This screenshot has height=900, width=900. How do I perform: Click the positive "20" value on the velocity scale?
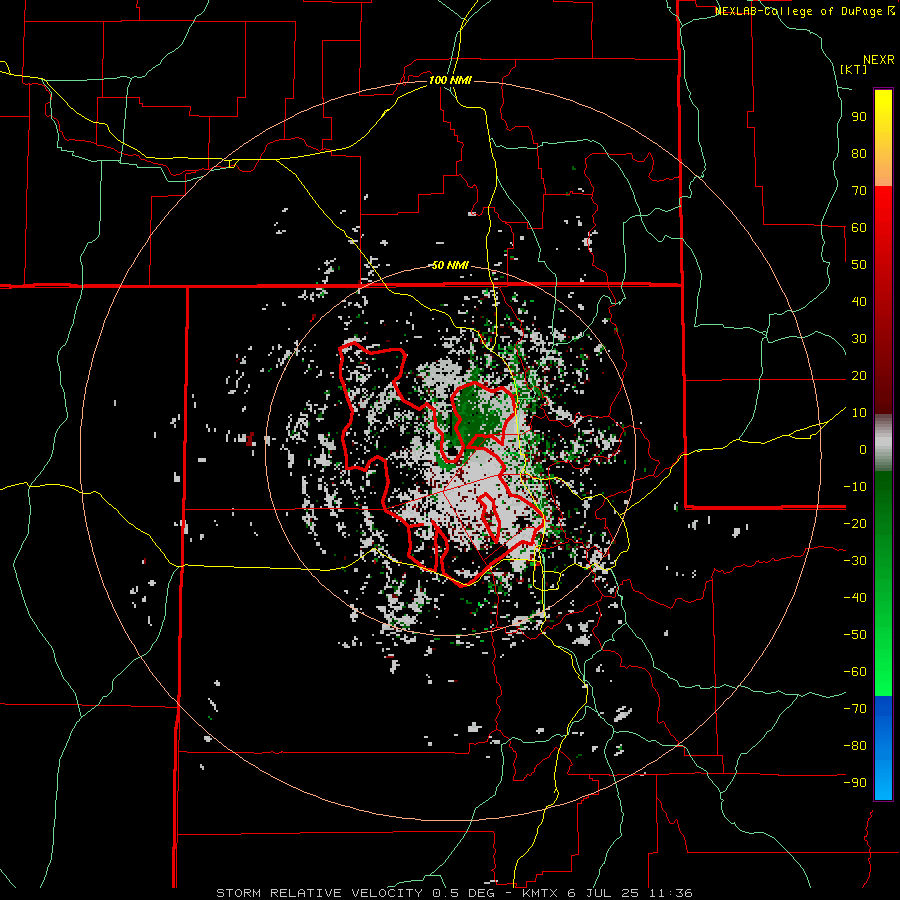[x=859, y=376]
